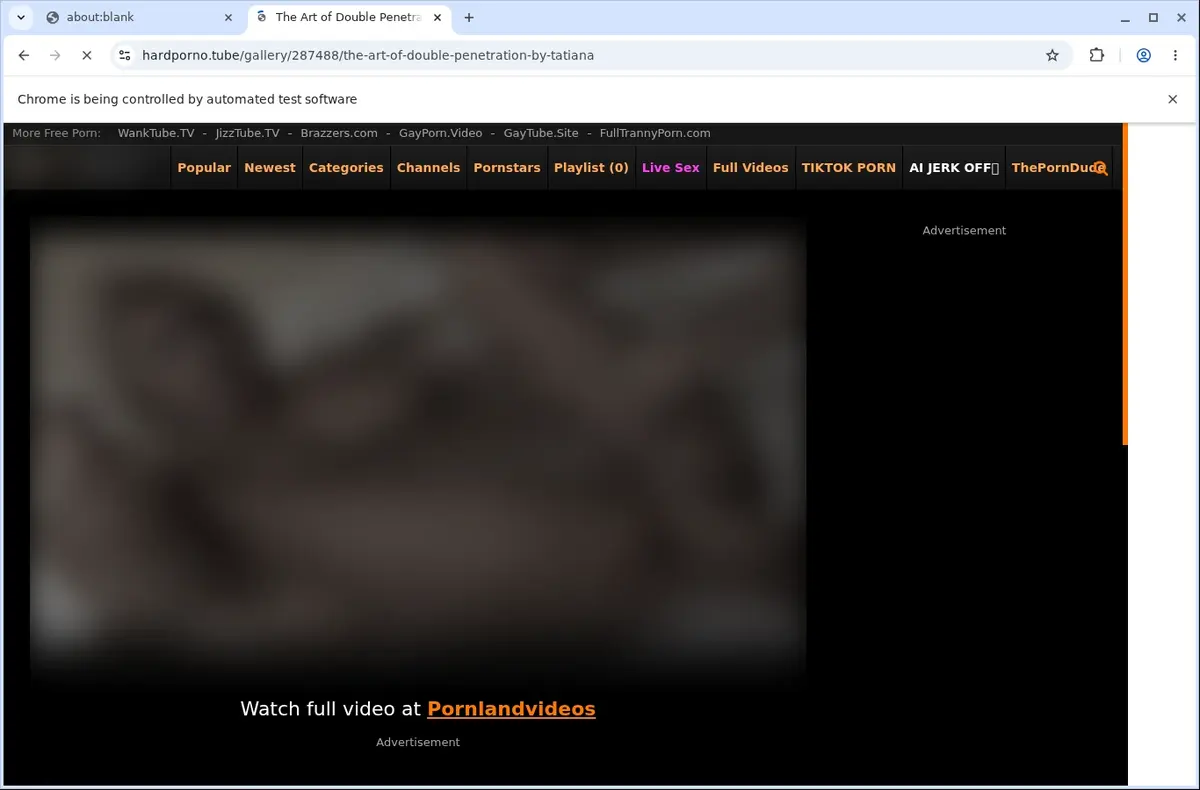Open the Newest menu item
The image size is (1200, 790).
[270, 168]
